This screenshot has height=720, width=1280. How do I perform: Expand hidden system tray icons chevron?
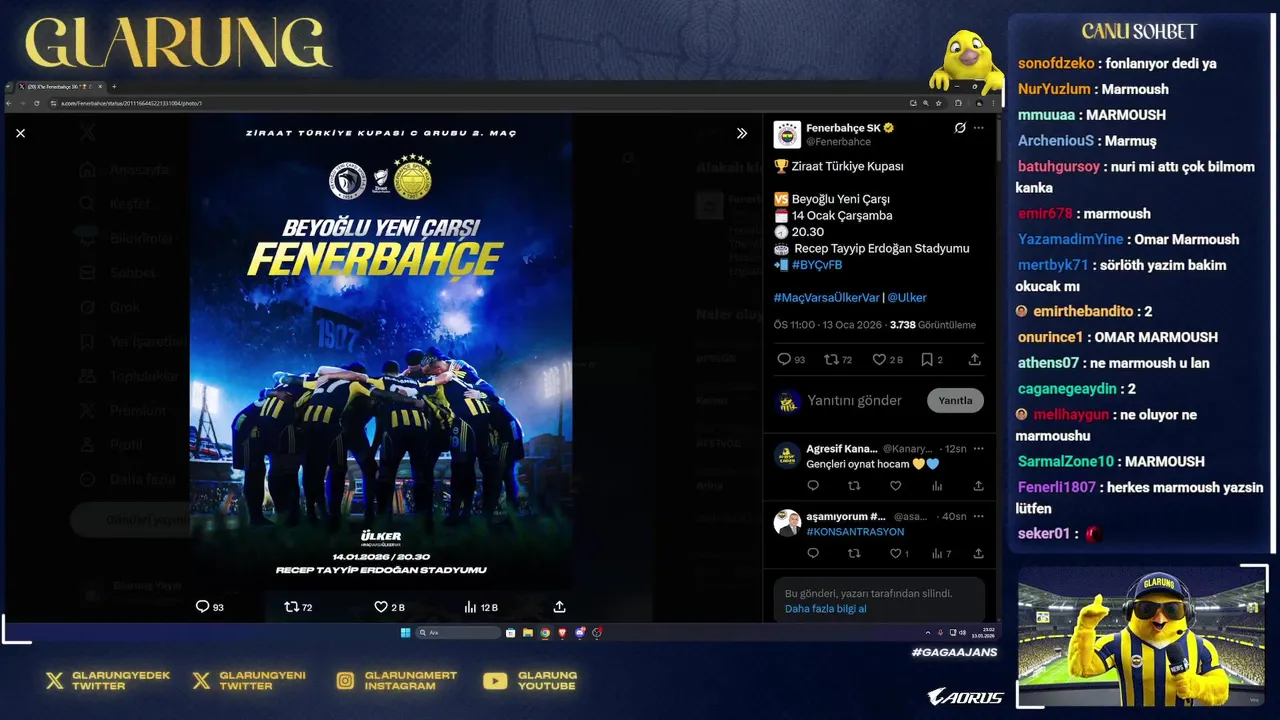tap(928, 633)
